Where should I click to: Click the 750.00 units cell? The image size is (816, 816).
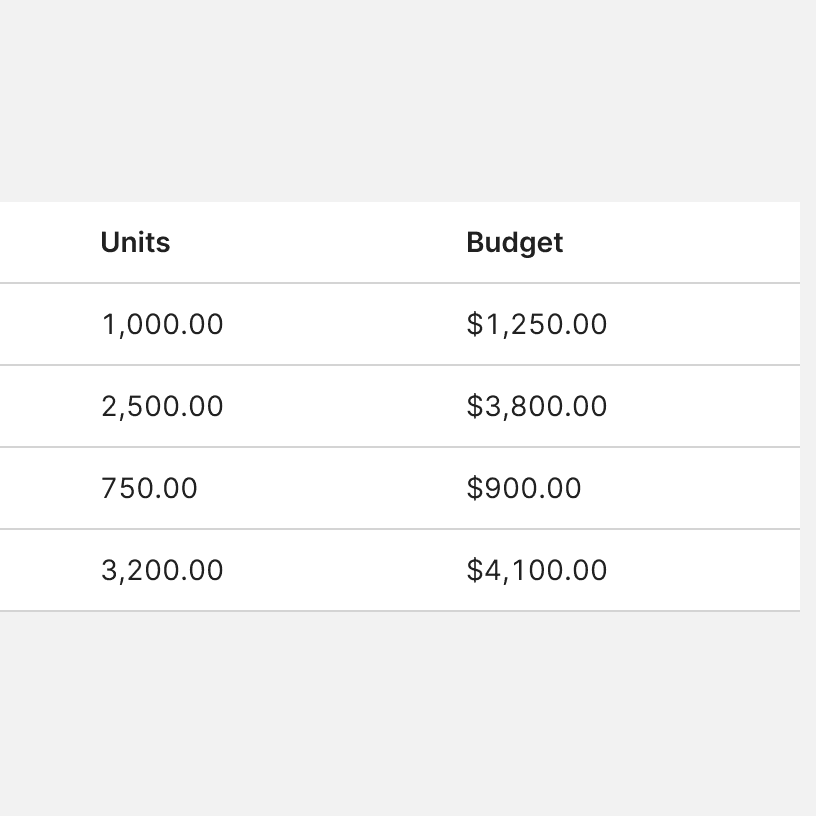tap(149, 489)
